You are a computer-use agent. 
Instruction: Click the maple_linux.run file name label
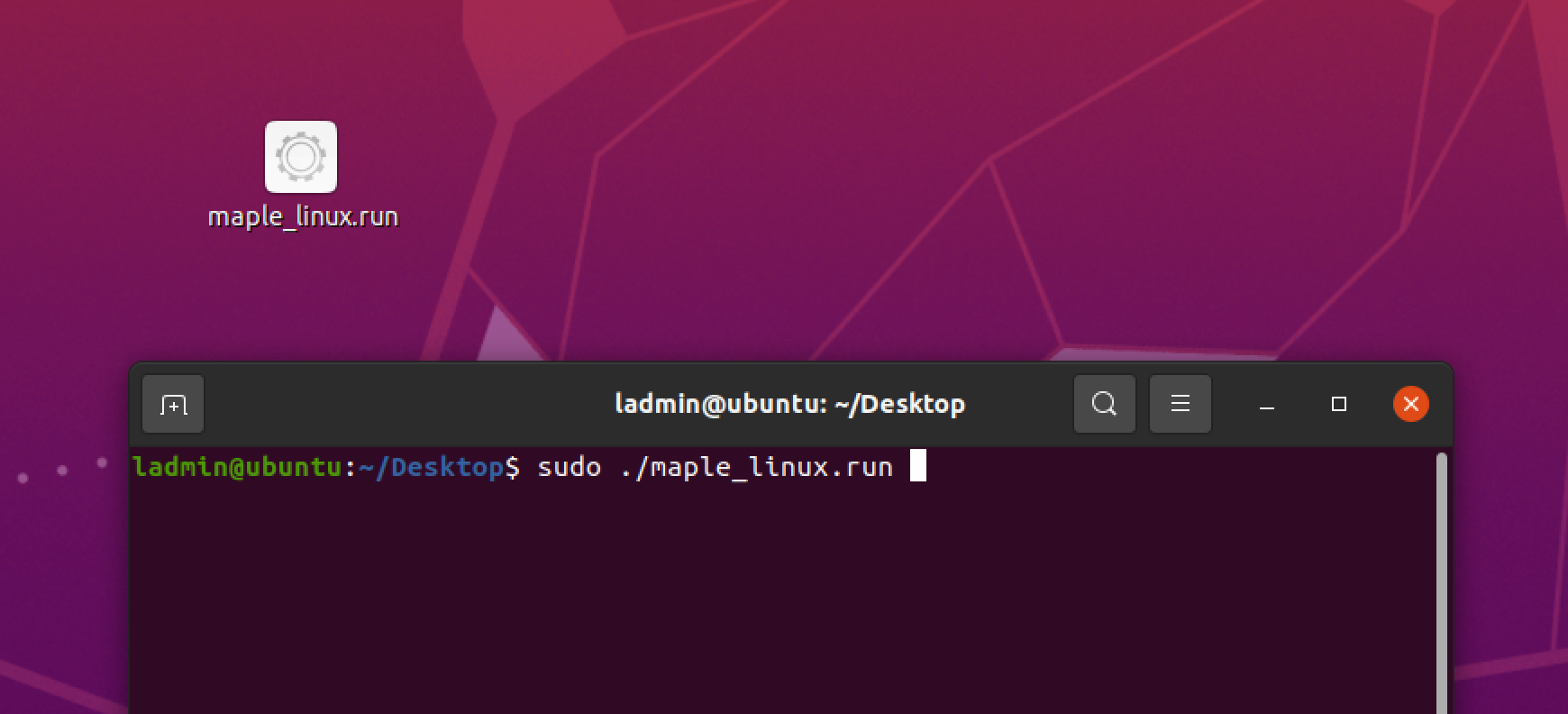(x=303, y=217)
